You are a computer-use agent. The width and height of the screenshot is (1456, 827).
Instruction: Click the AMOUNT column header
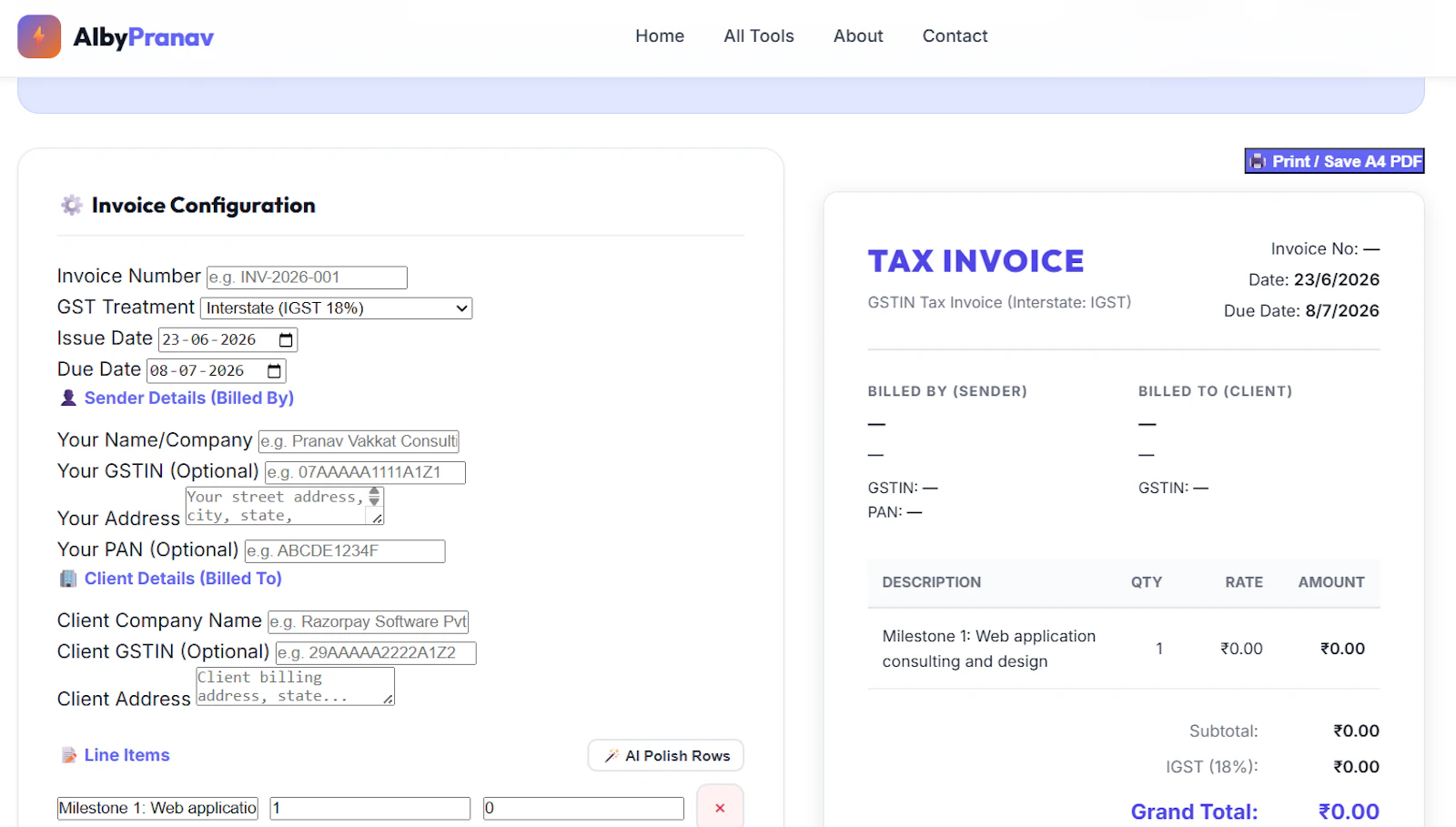click(1331, 582)
